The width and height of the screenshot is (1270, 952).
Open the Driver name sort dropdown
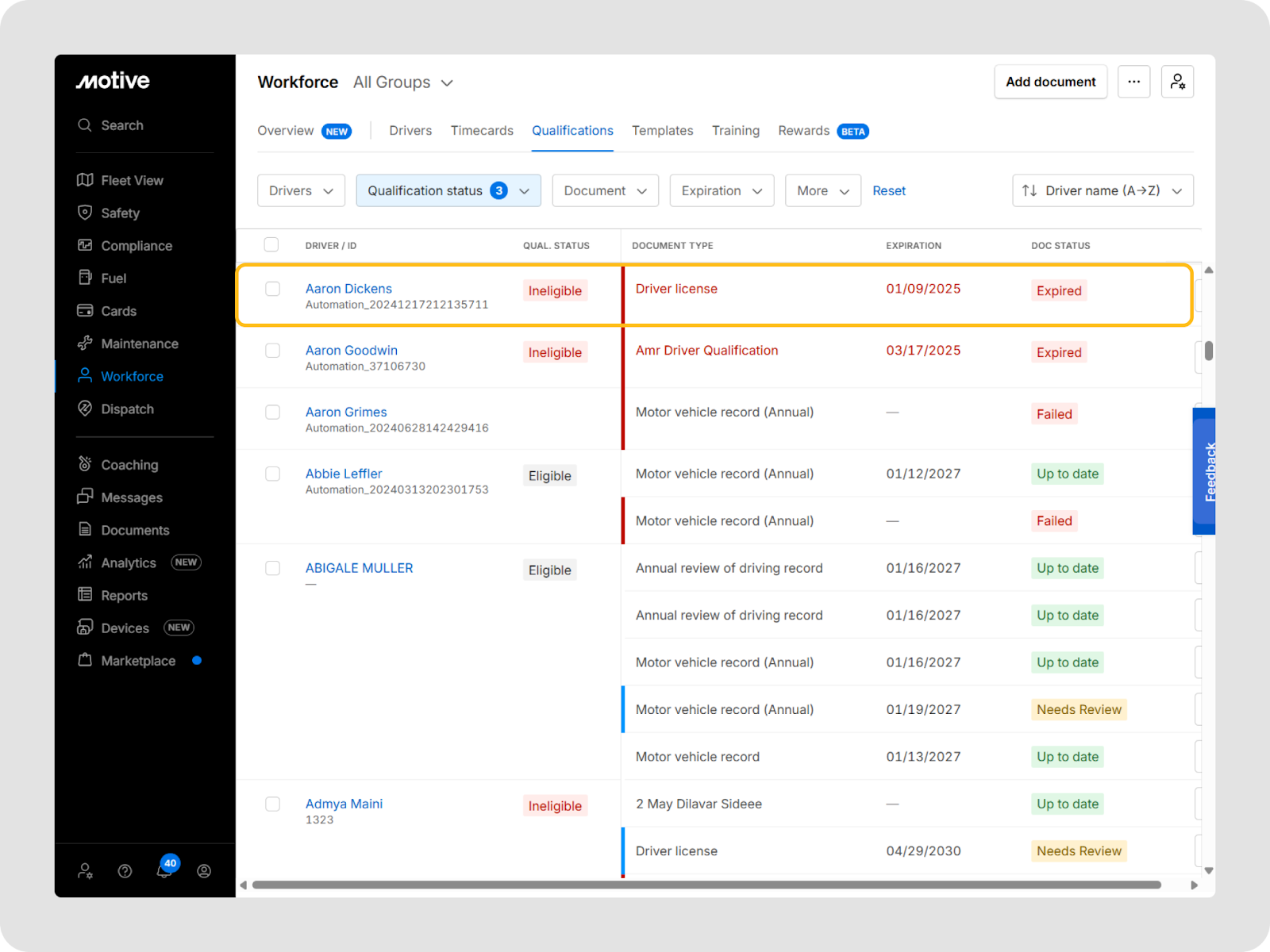(1102, 191)
